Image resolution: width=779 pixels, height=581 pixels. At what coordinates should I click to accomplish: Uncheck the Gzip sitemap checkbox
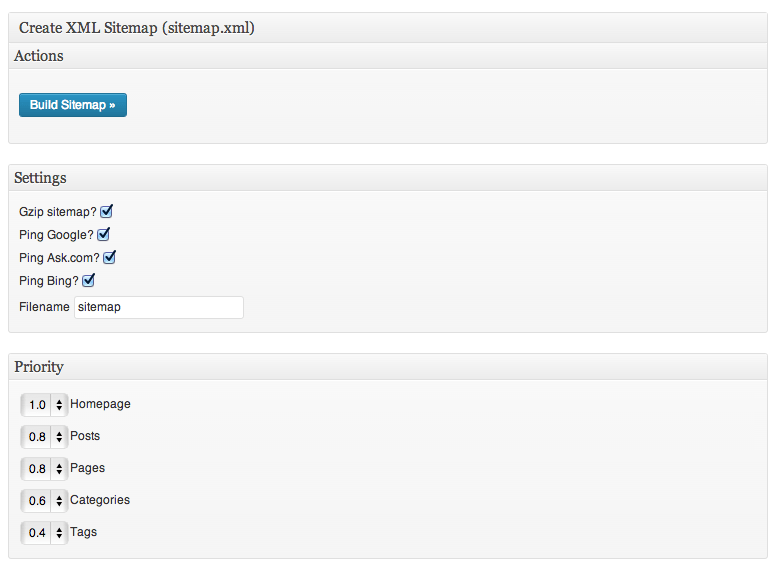pyautogui.click(x=106, y=212)
